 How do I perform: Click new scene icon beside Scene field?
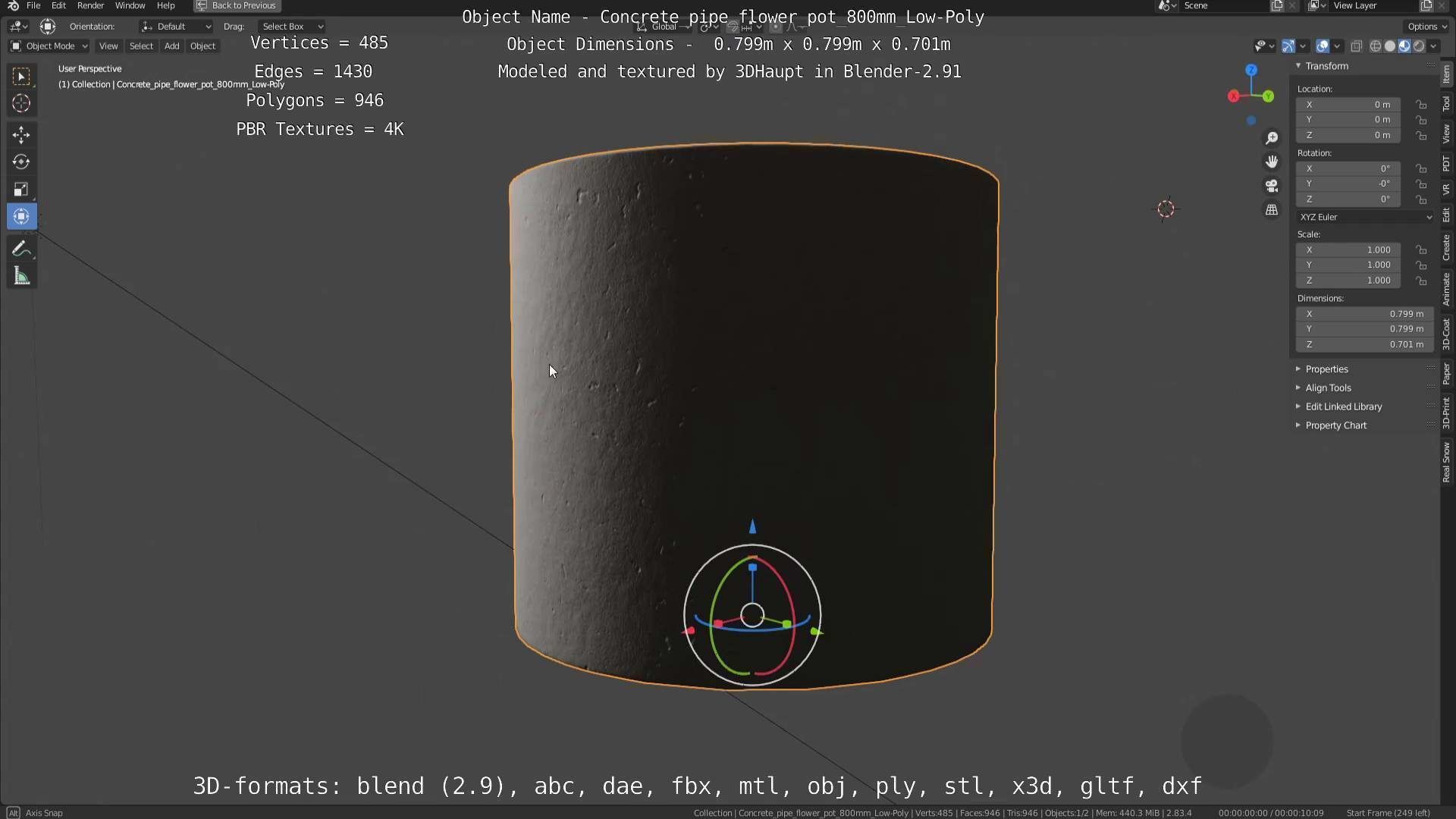point(1277,5)
